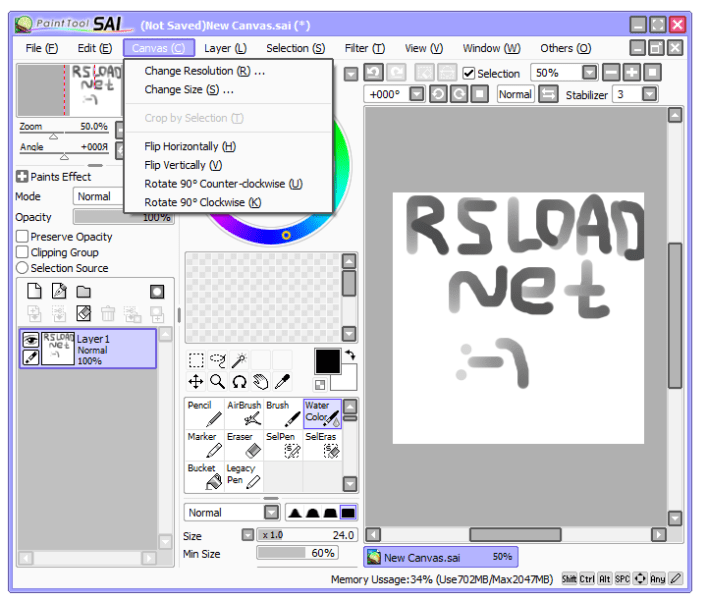
Task: Reset view rotation square button
Action: coord(480,94)
